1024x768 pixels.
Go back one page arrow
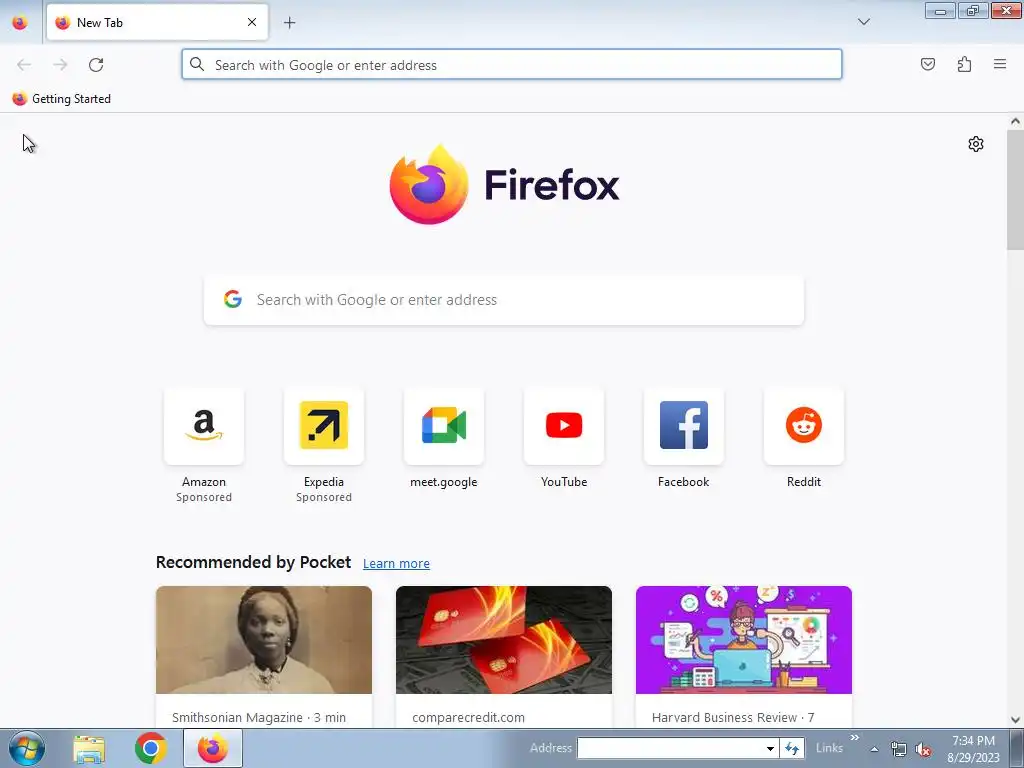tap(24, 65)
